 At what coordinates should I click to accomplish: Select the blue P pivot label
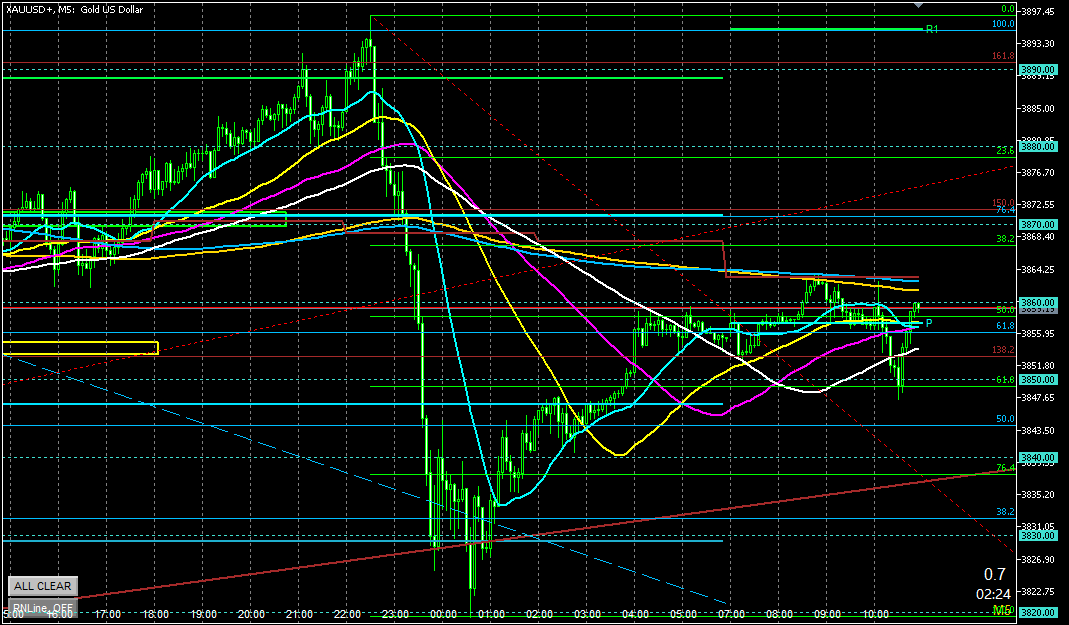tap(928, 323)
